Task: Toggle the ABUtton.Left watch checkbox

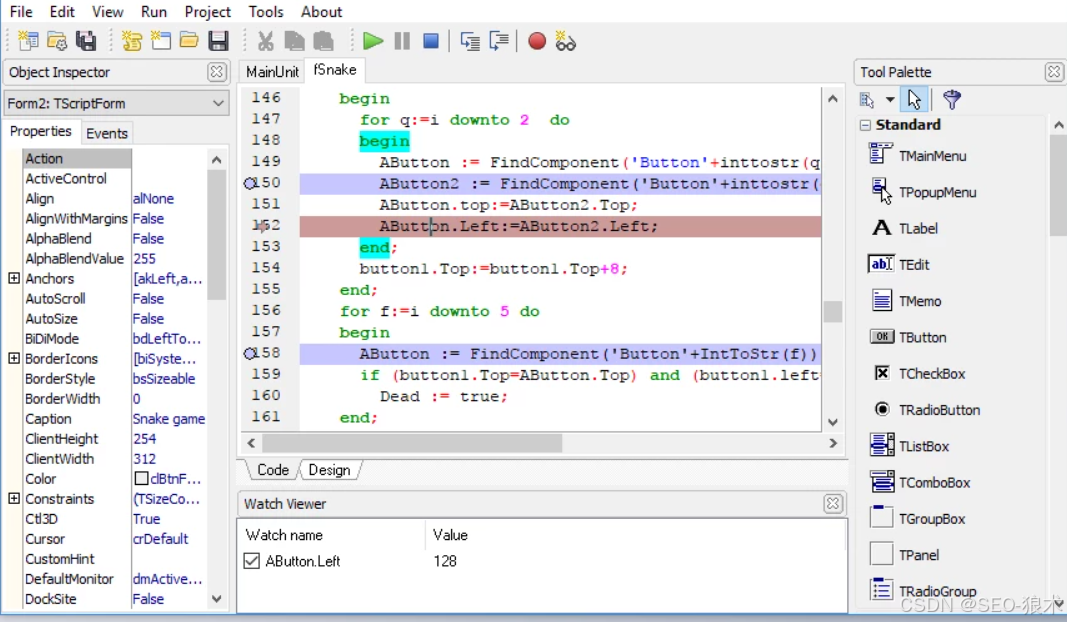Action: pos(251,561)
